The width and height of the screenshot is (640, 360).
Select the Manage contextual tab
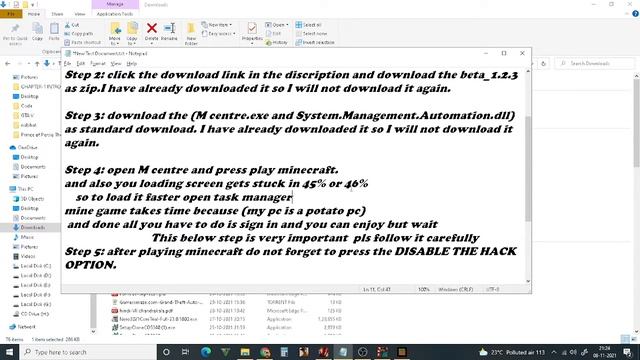coord(115,4)
